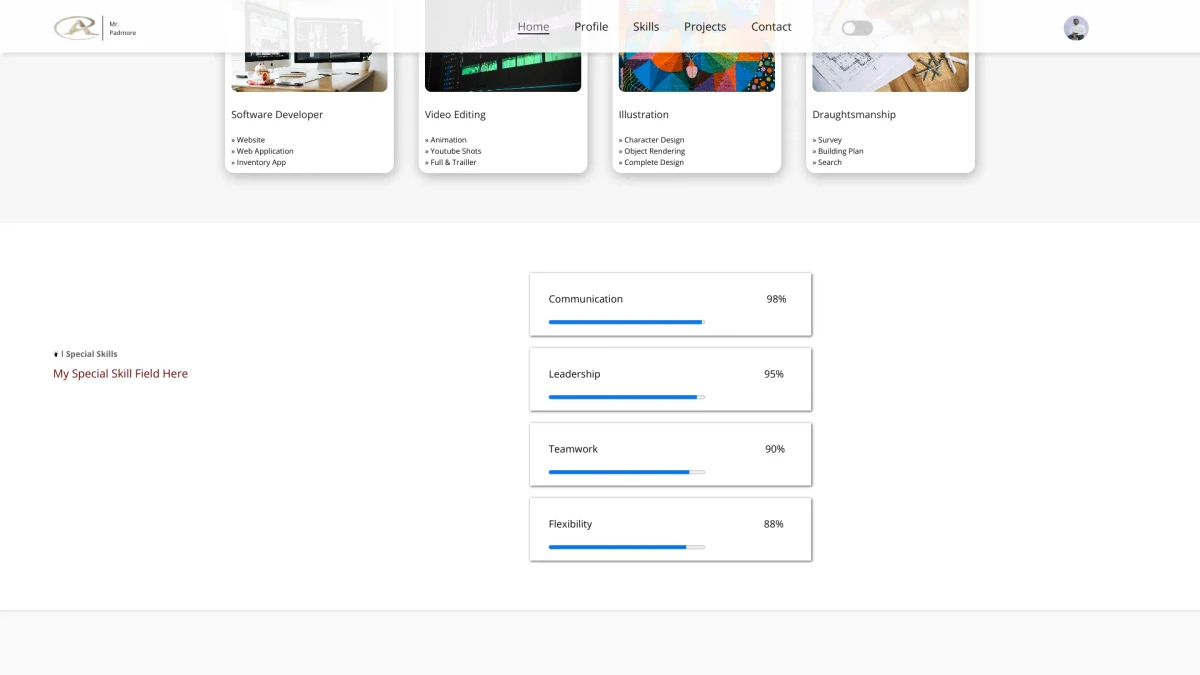Click the Web Application list item

point(265,151)
